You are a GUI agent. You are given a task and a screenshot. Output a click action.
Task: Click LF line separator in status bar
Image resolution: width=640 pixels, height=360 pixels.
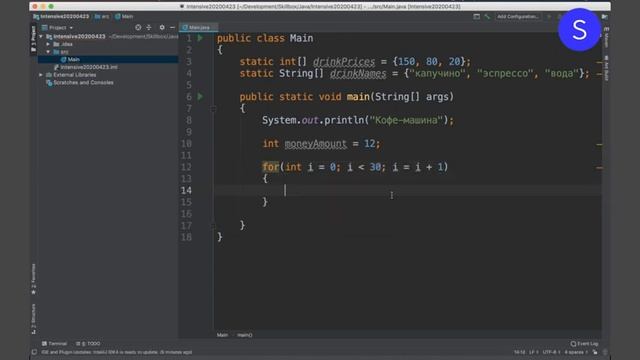point(533,352)
